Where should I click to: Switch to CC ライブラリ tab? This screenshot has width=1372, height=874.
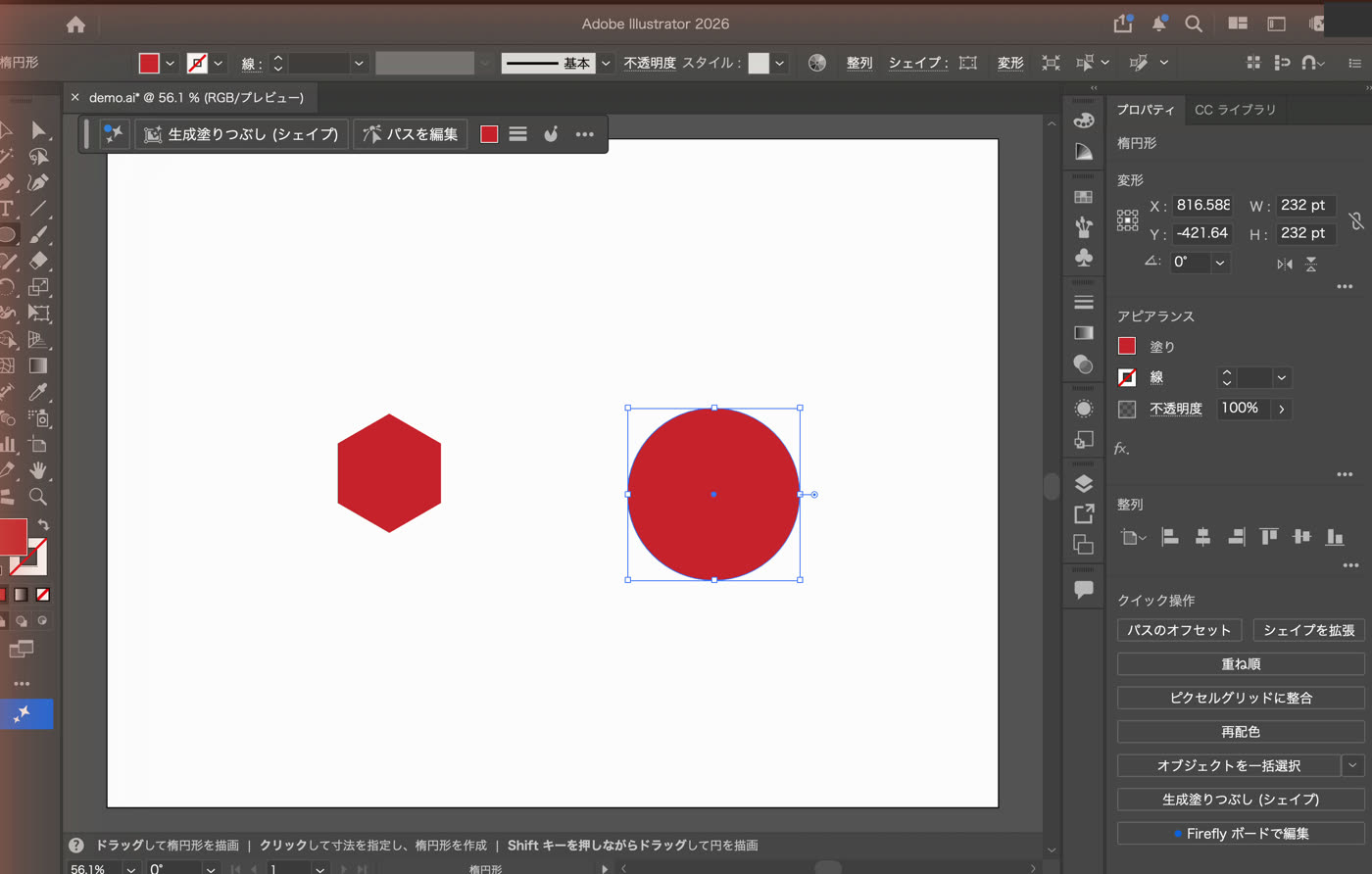[x=1235, y=110]
